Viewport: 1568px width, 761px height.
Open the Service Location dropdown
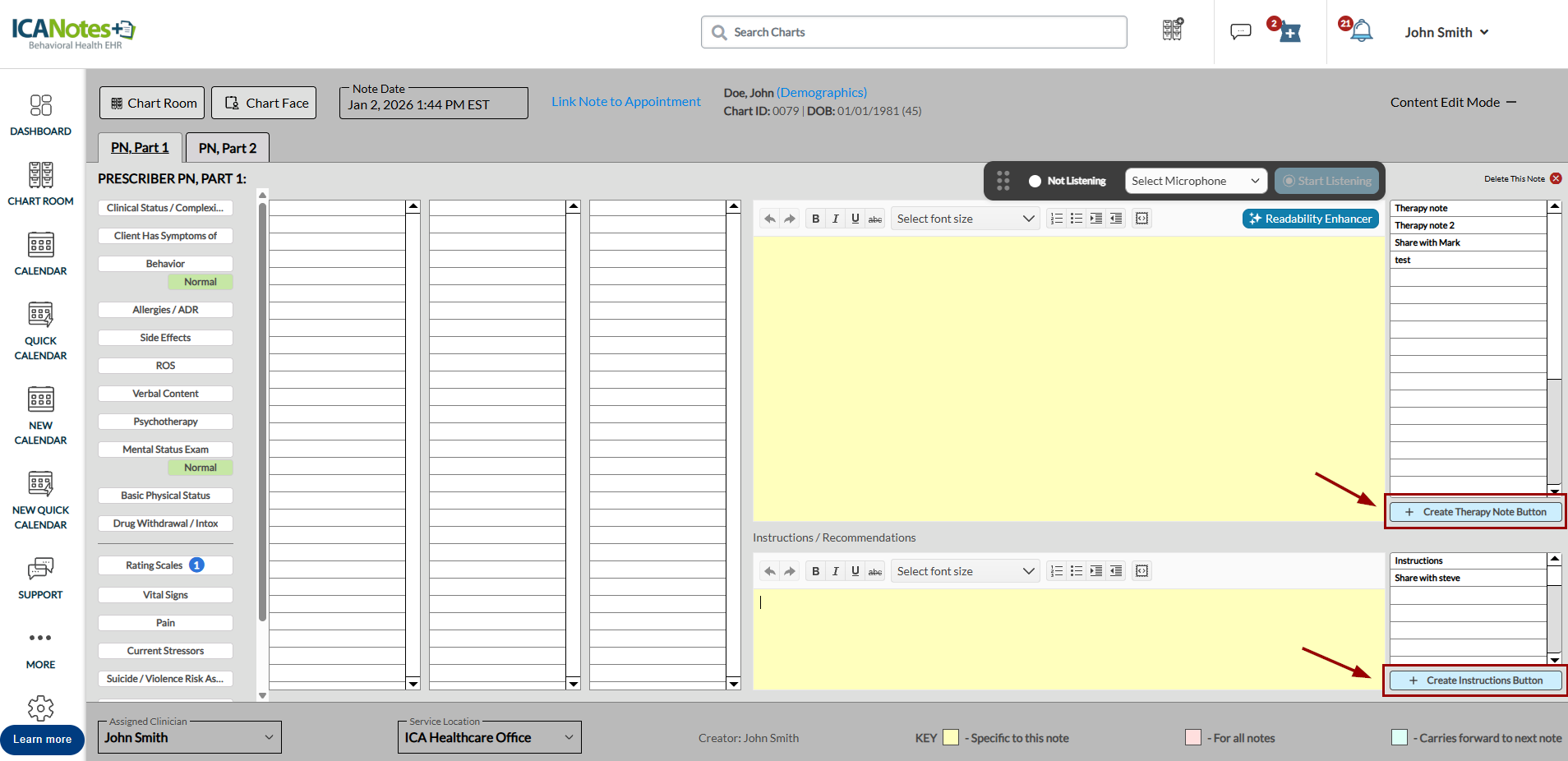(x=489, y=737)
